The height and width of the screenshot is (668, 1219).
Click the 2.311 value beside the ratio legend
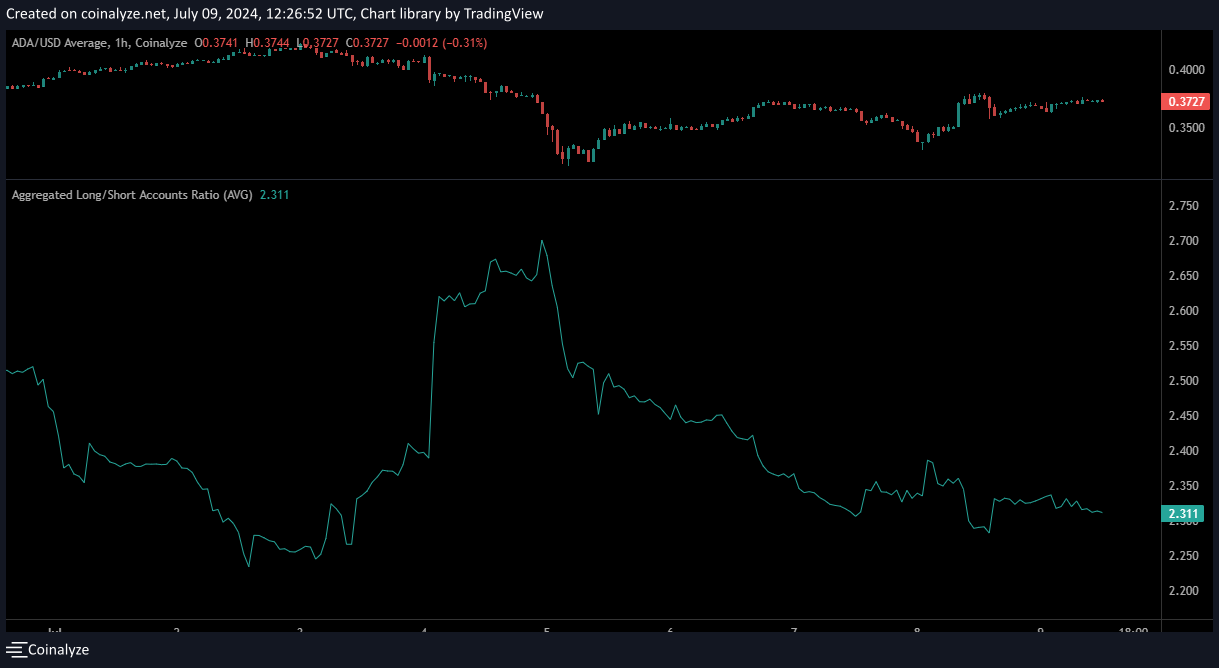click(274, 195)
